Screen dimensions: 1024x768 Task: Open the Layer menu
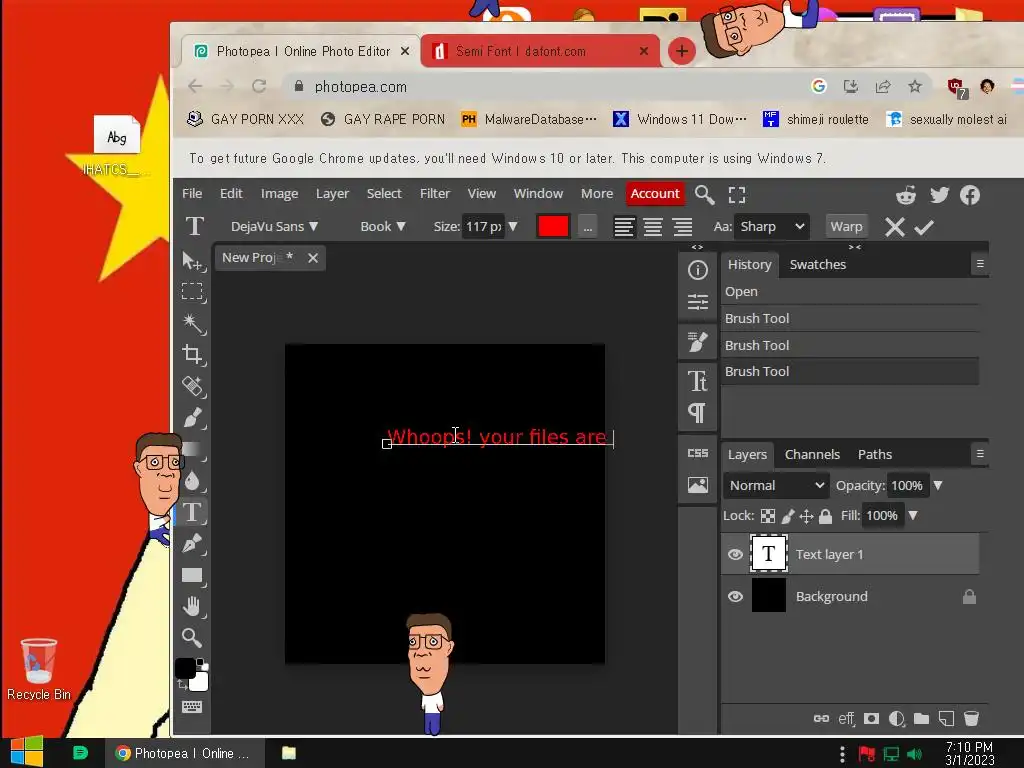click(x=332, y=193)
